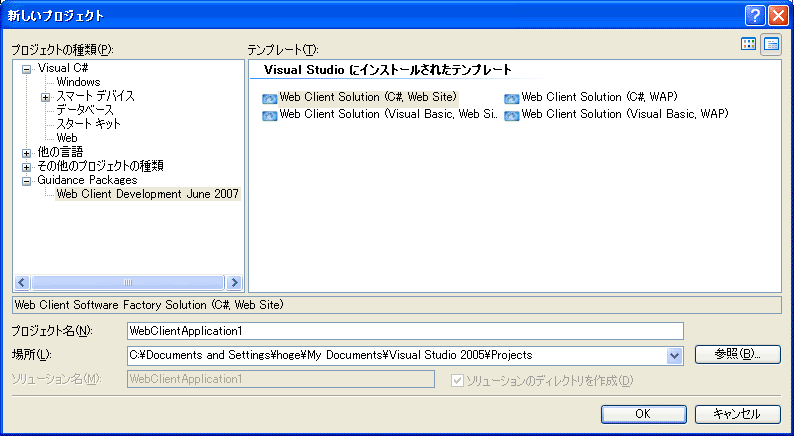The height and width of the screenshot is (436, 794).
Task: Collapse the Visual C# node
Action: tap(26, 69)
